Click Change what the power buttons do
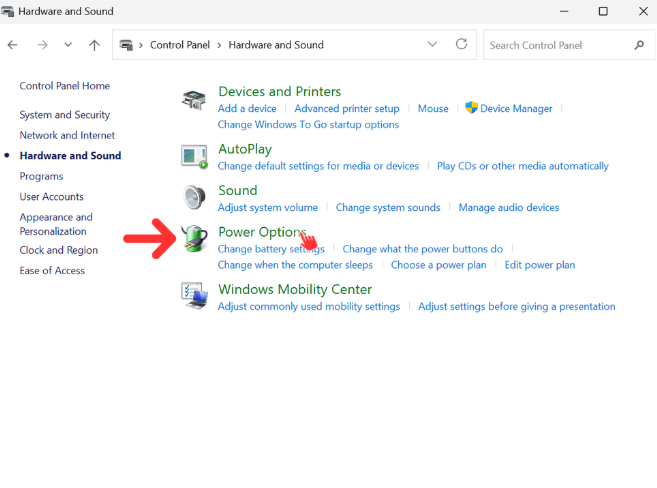Viewport: 657px width, 488px height. pos(422,249)
